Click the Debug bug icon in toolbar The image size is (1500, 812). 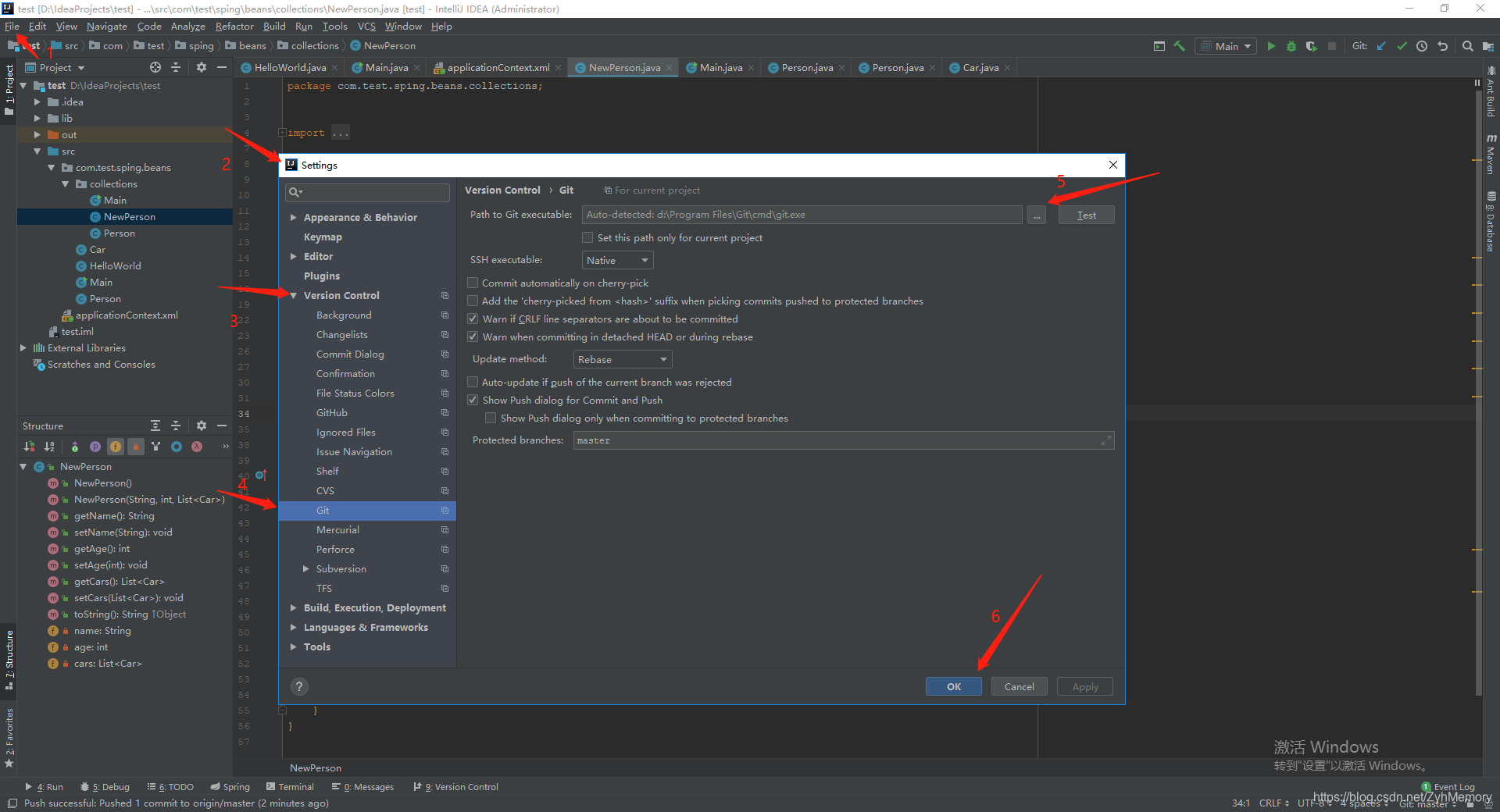point(1291,46)
